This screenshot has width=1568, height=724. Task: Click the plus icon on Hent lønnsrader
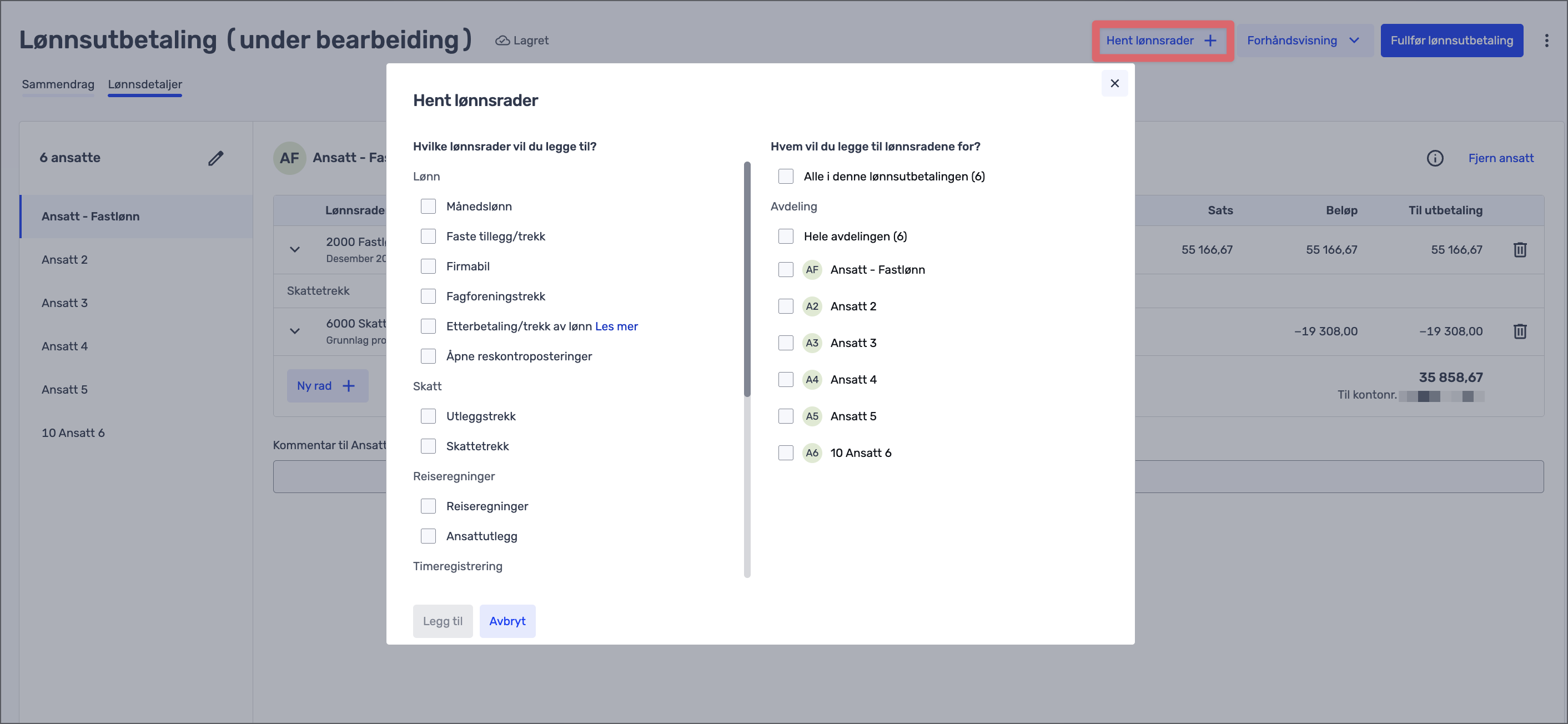(1210, 41)
